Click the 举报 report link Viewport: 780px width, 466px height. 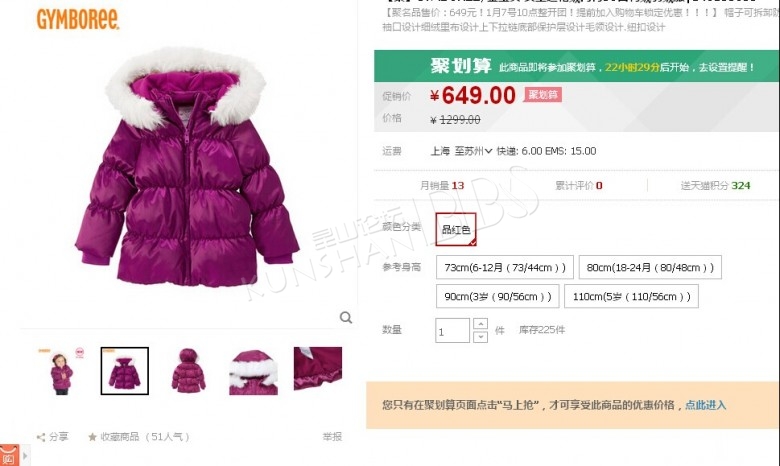click(332, 437)
